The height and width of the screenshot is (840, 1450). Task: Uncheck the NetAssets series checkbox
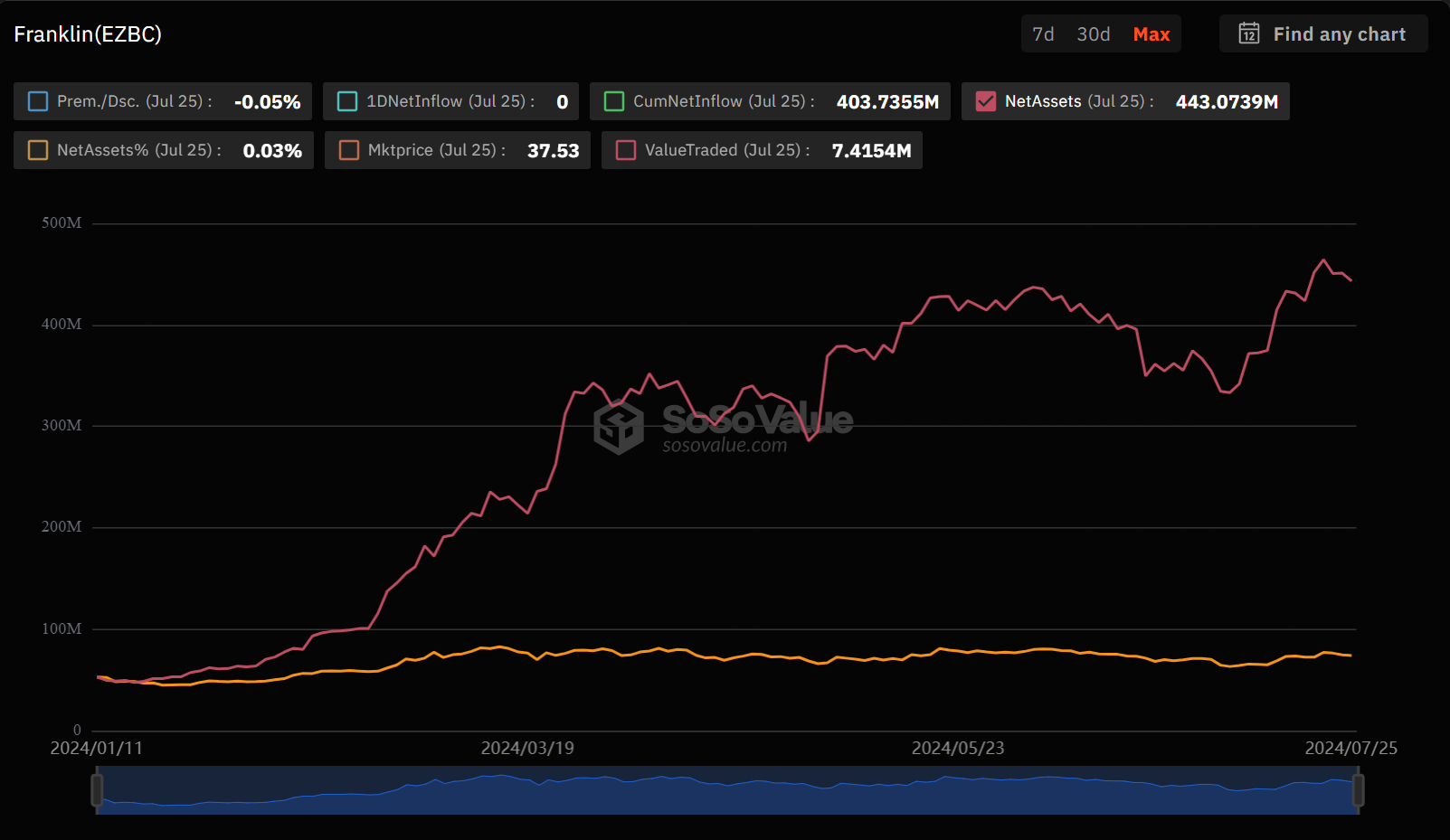pos(986,101)
